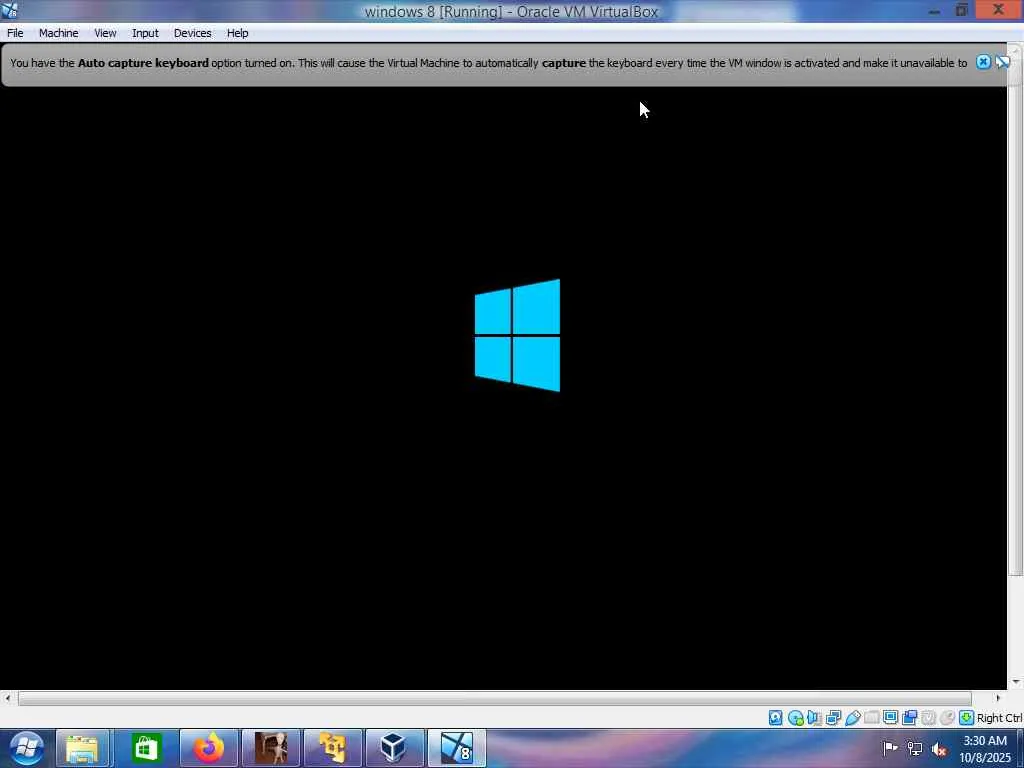
Task: Click the grayed CPU virtualization status icon
Action: click(929, 718)
